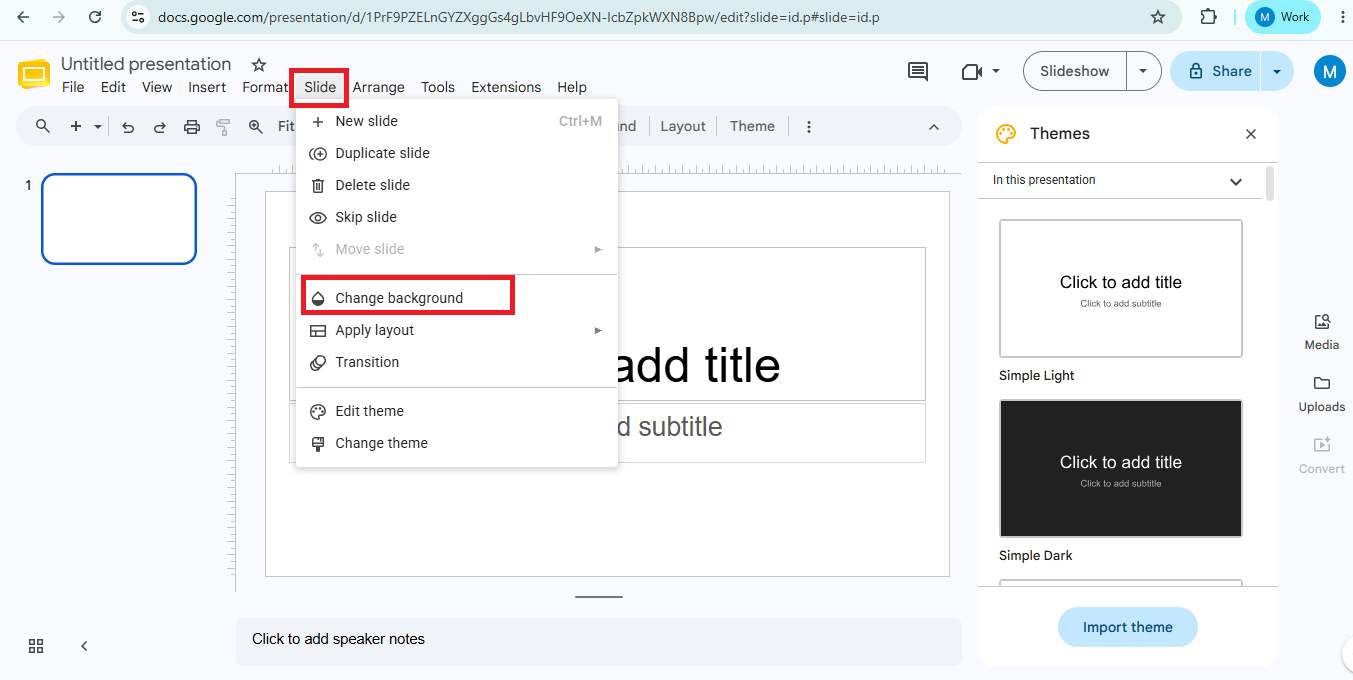The image size is (1353, 680).
Task: Close the Themes panel
Action: (1251, 134)
